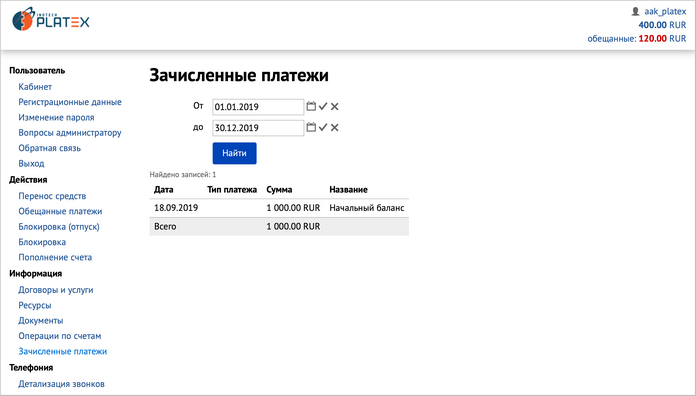Viewport: 696px width, 396px height.
Task: Clear the От date with the X icon
Action: (x=335, y=106)
